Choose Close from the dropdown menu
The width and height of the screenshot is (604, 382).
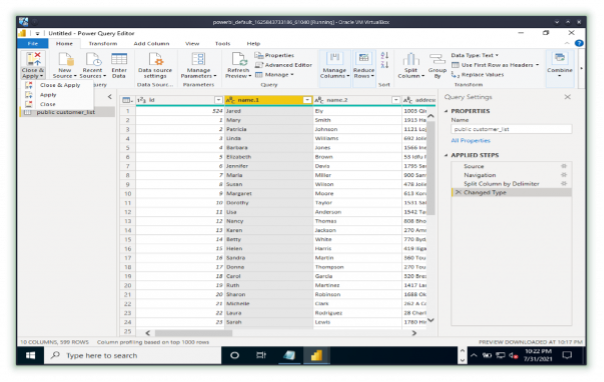pyautogui.click(x=57, y=104)
